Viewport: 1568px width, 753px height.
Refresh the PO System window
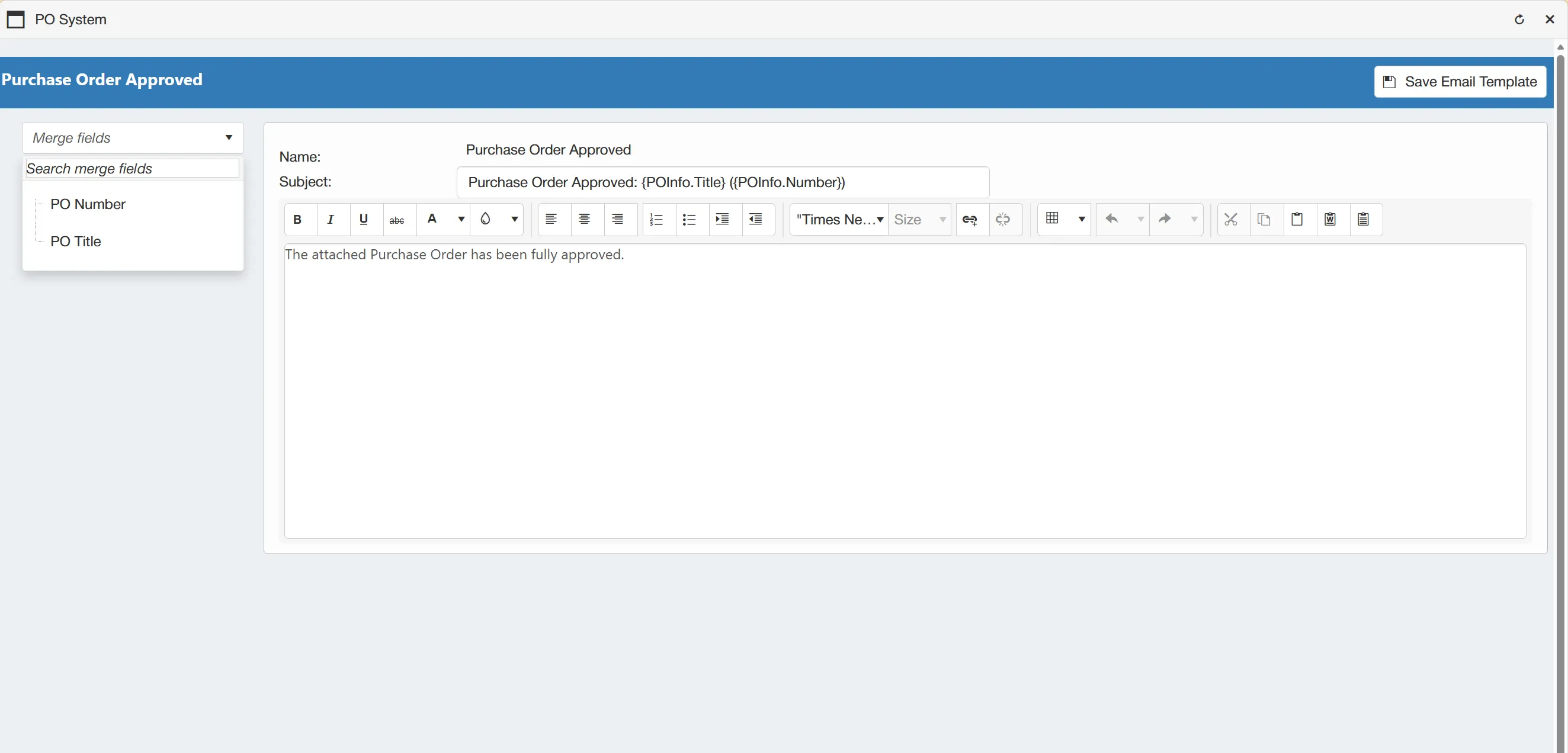tap(1519, 20)
